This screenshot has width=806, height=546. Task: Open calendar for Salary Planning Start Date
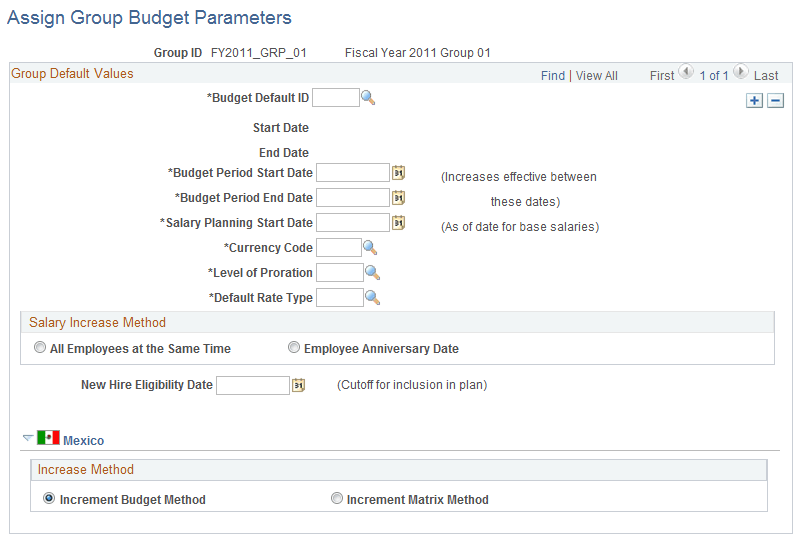[398, 223]
